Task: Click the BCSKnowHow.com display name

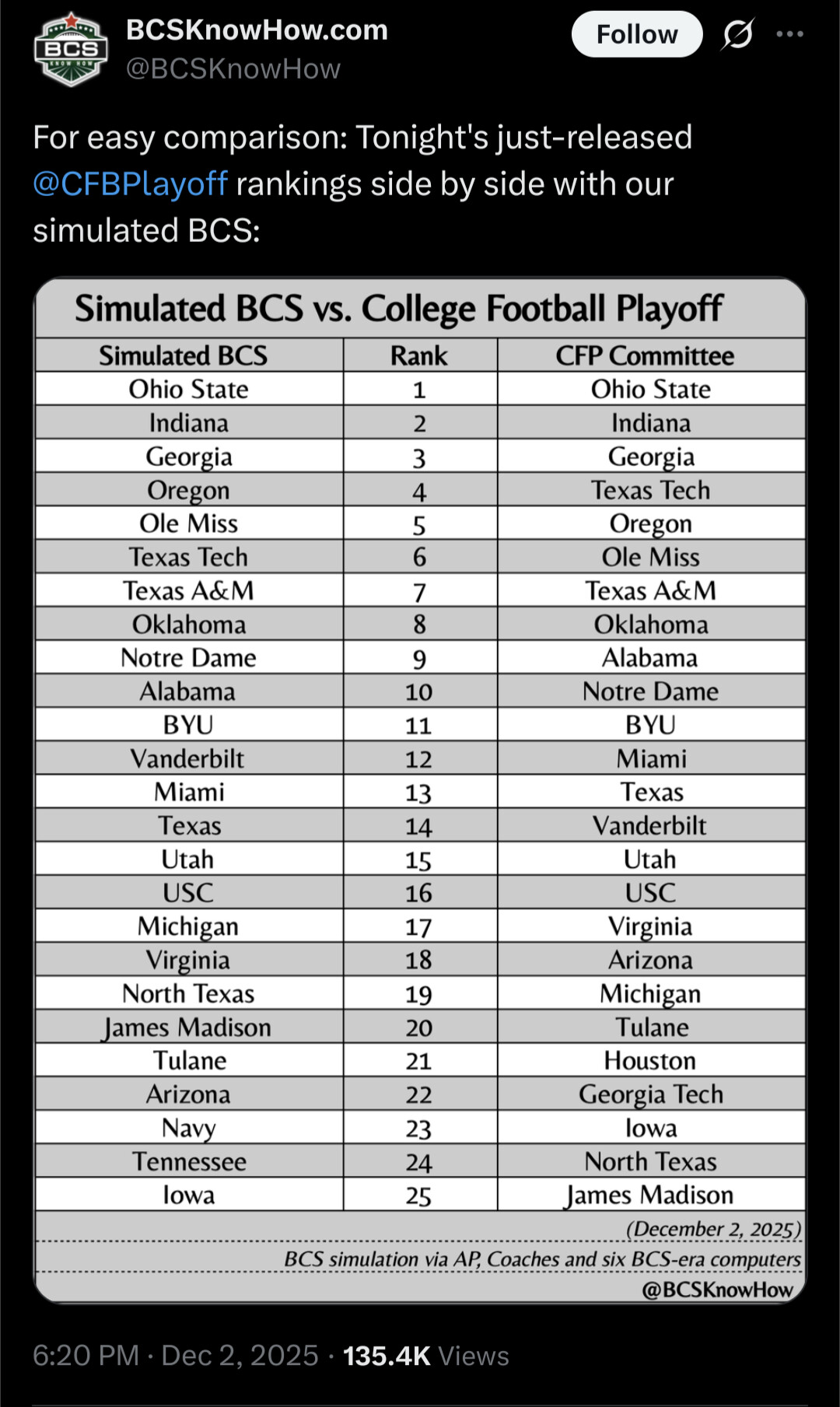Action: [257, 30]
